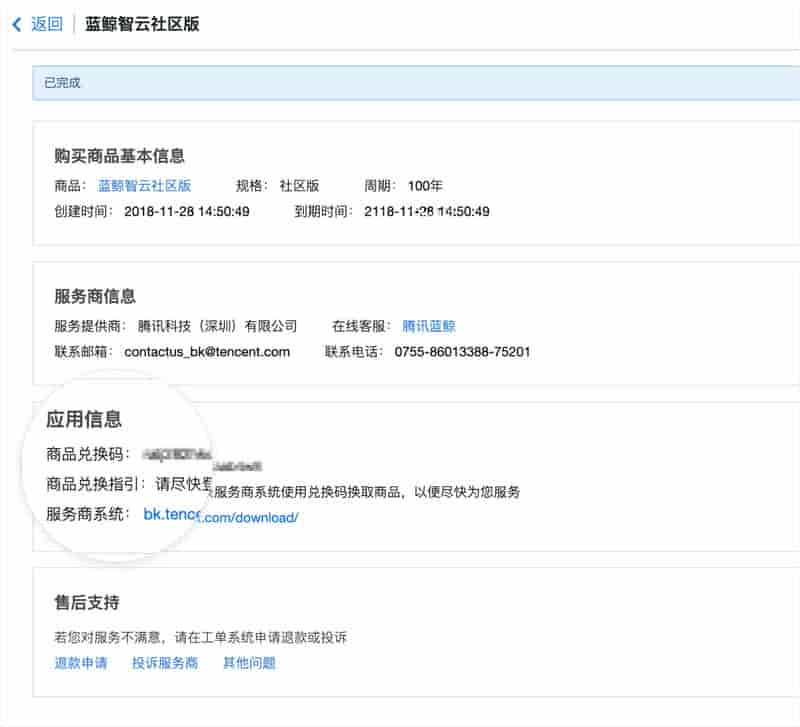Open the 腾讯蓝鲸 online customer service link
Image resolution: width=800 pixels, height=727 pixels.
click(x=429, y=326)
